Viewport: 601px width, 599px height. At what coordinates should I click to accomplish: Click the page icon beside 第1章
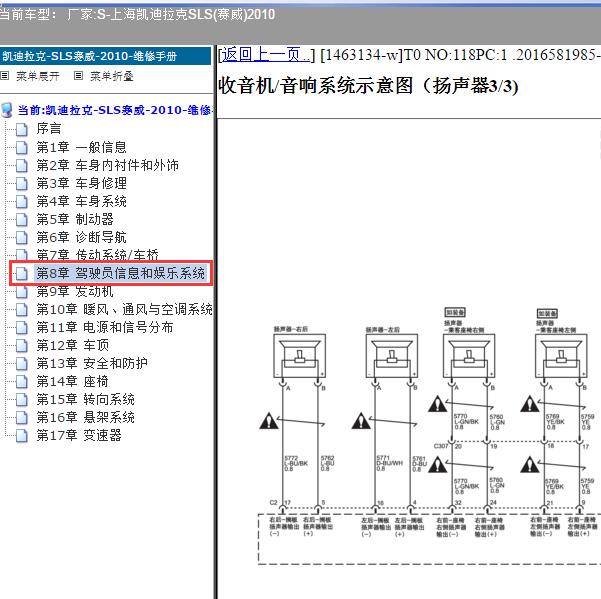click(x=22, y=148)
